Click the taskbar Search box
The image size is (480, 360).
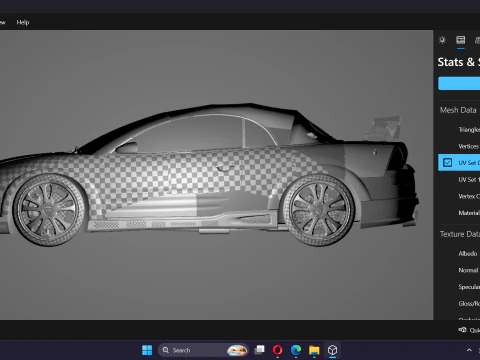(x=203, y=350)
